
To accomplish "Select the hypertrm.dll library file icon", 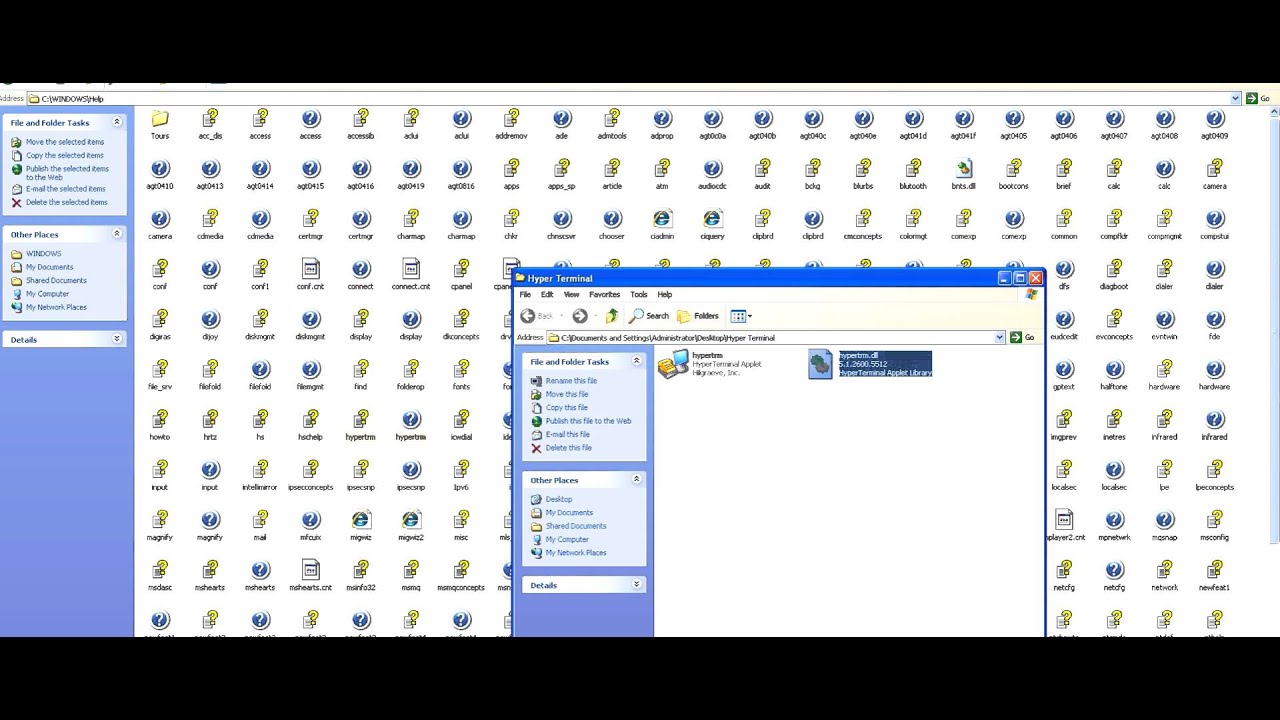I will (820, 364).
